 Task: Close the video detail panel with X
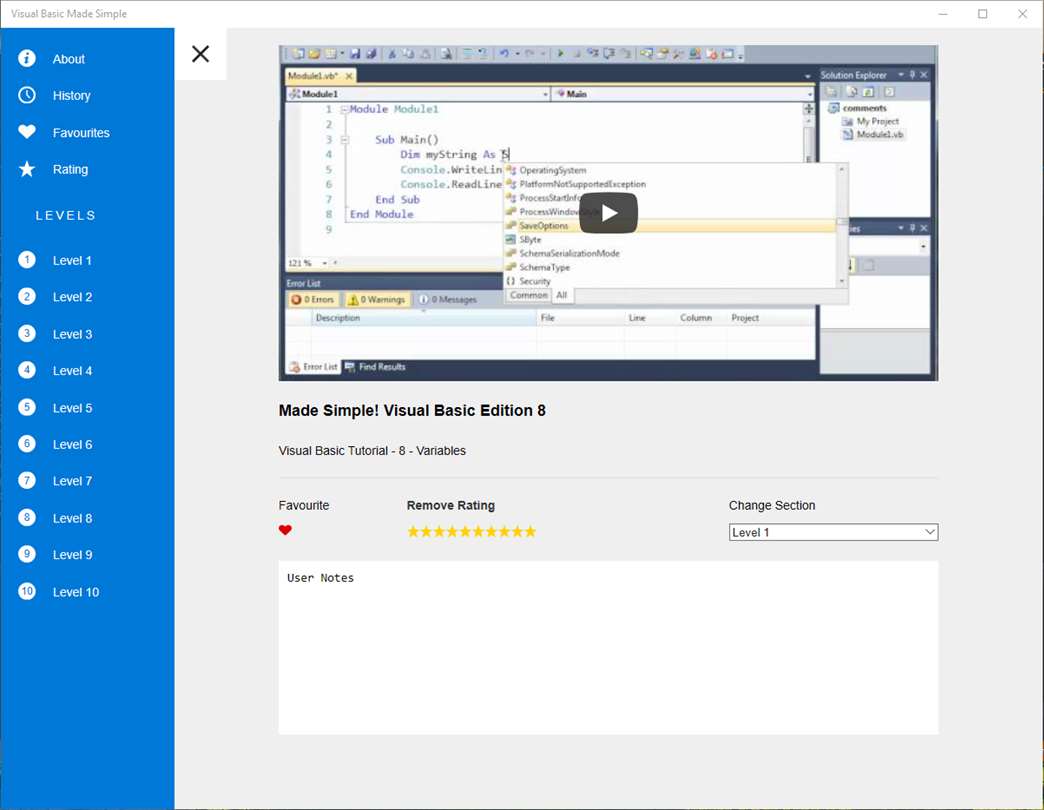click(x=200, y=54)
